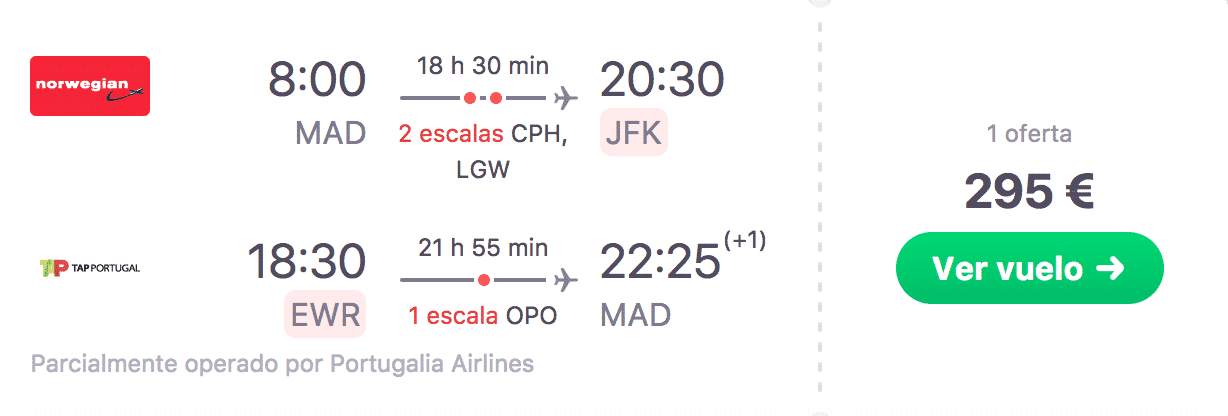
Task: Click the return flight airplane icon
Action: click(x=565, y=279)
